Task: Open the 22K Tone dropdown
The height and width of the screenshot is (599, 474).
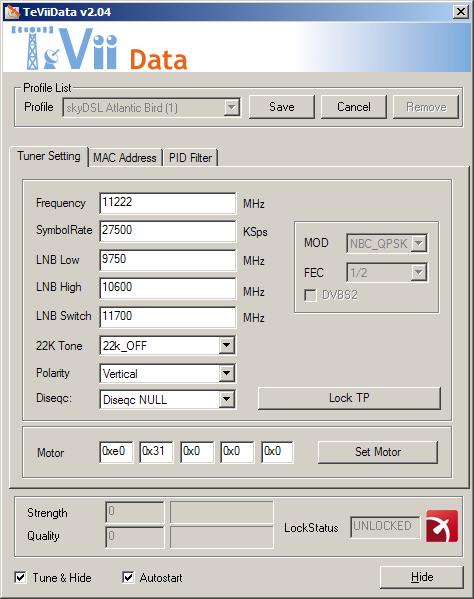Action: point(226,345)
